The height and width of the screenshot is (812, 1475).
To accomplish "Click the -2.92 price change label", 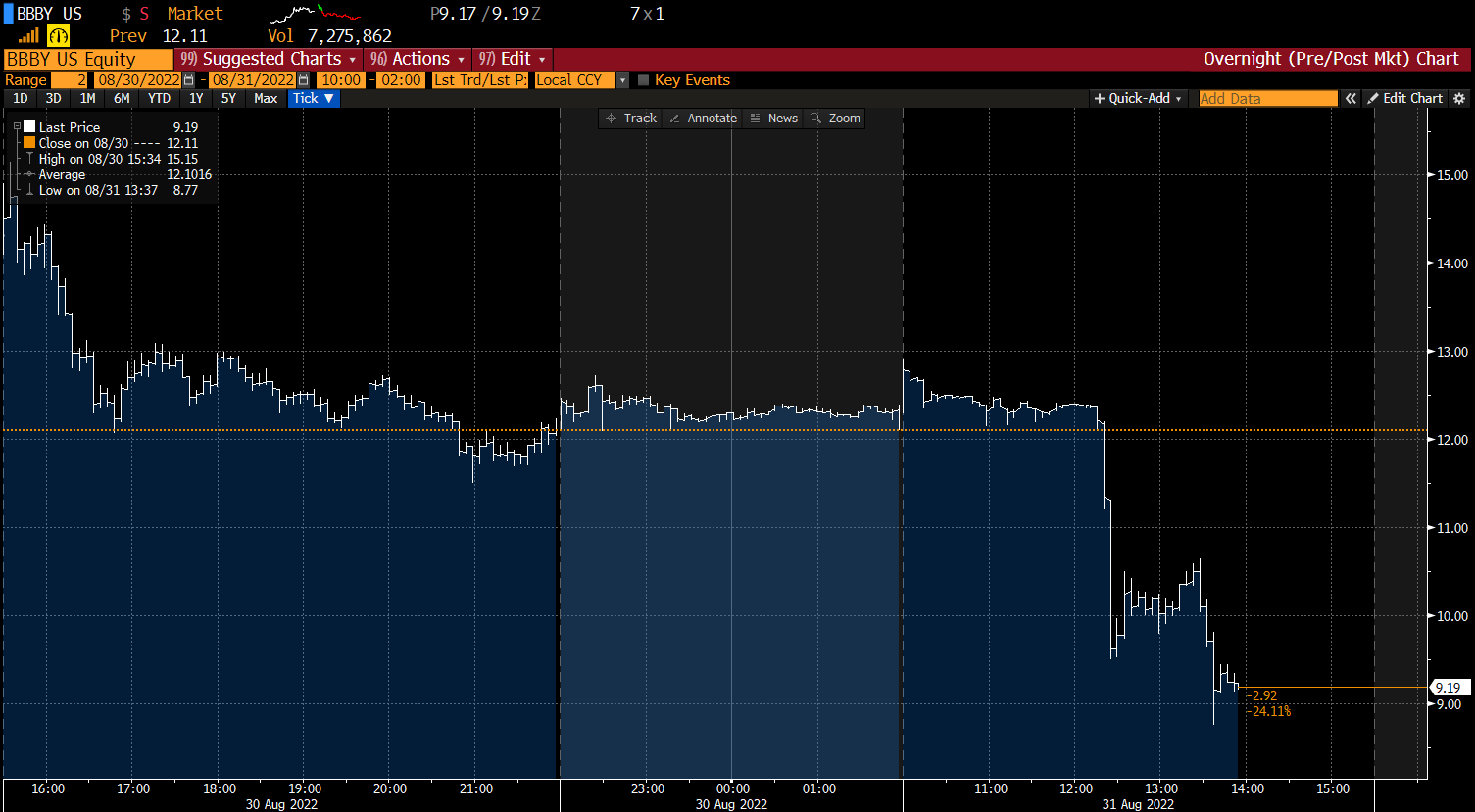I will point(1261,695).
